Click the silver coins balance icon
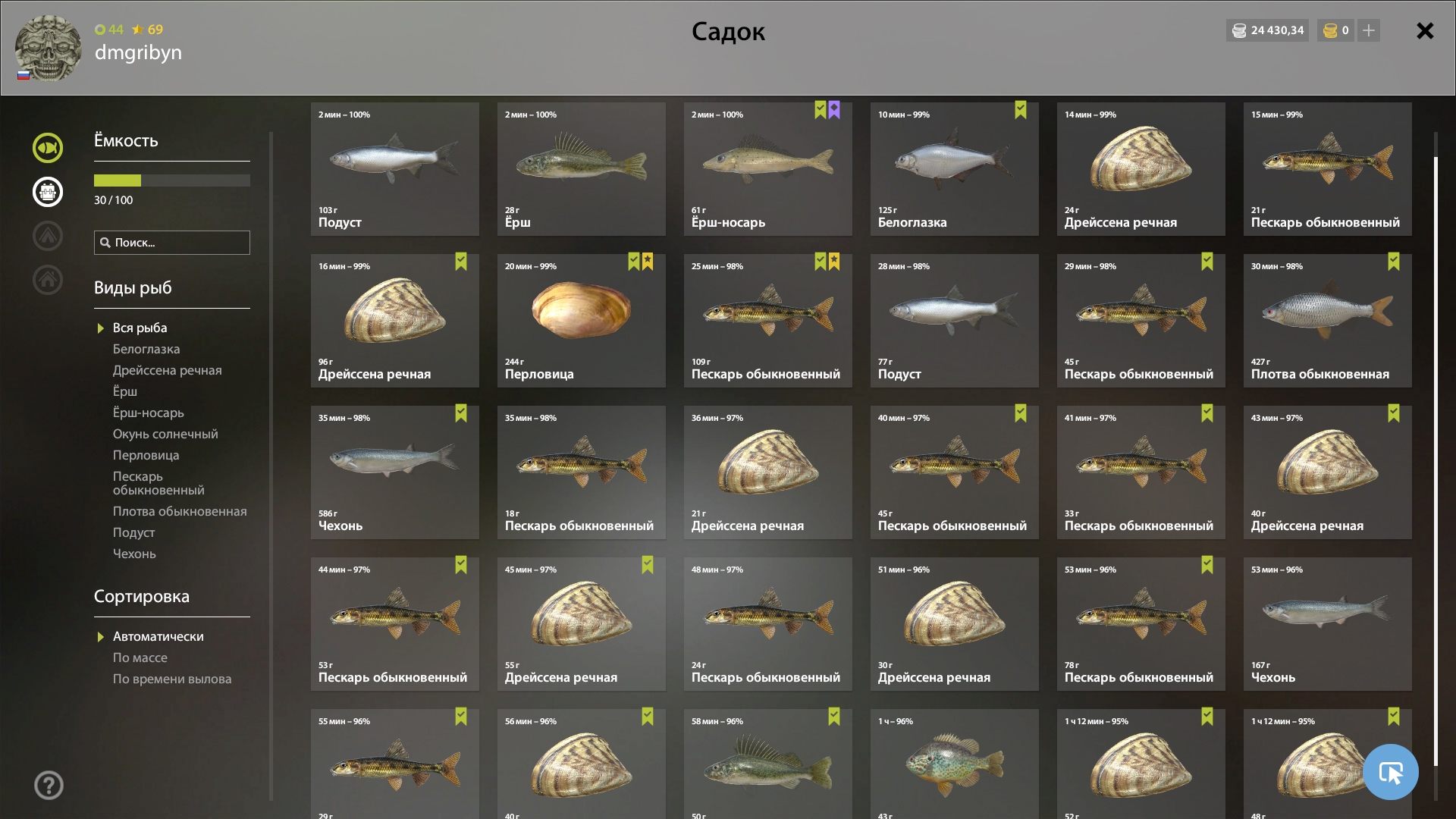 coord(1239,30)
